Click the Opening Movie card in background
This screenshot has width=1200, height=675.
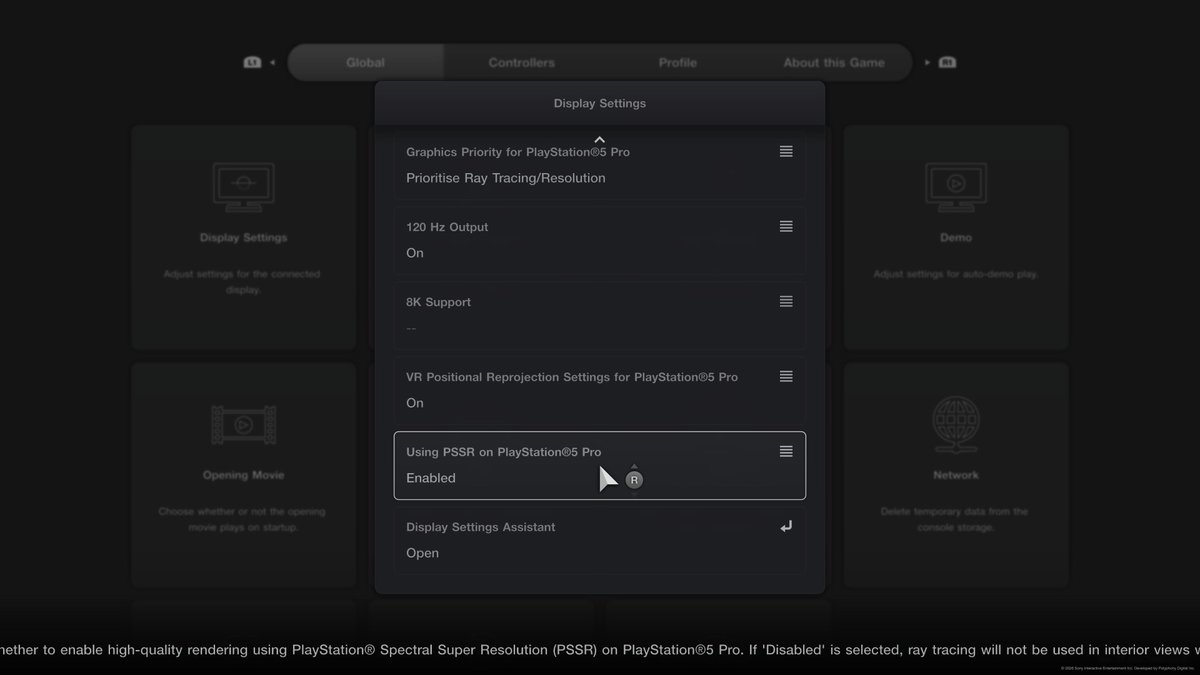(x=243, y=475)
